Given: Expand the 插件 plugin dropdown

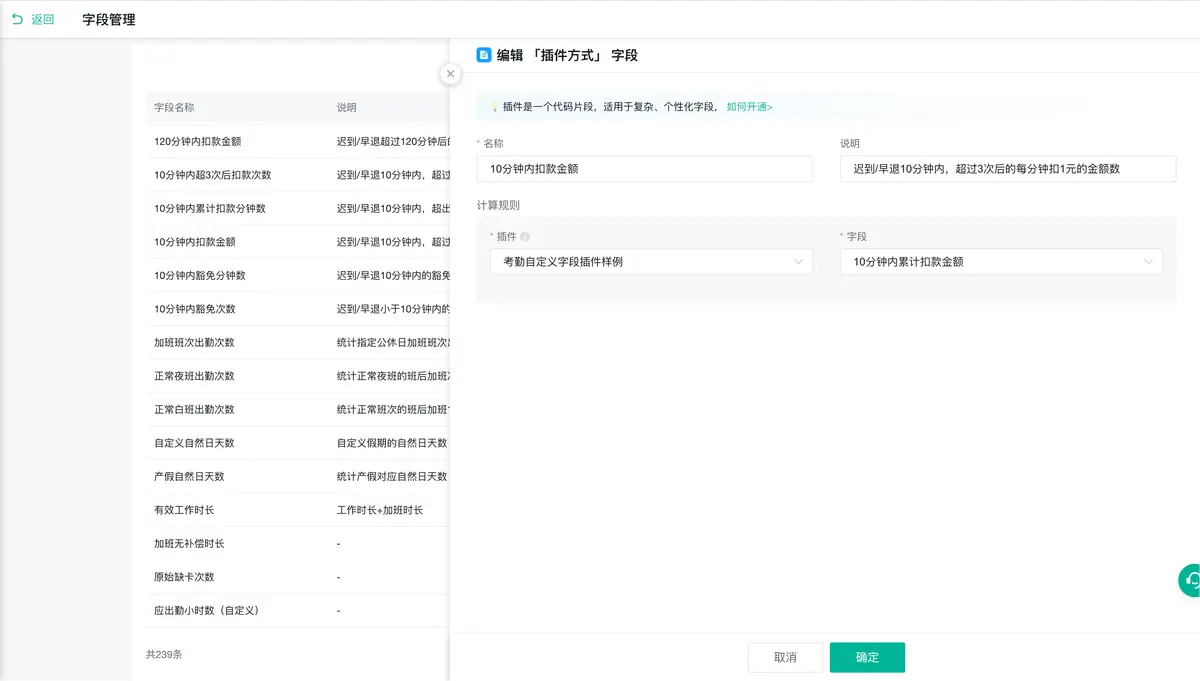Looking at the screenshot, I should pyautogui.click(x=651, y=262).
